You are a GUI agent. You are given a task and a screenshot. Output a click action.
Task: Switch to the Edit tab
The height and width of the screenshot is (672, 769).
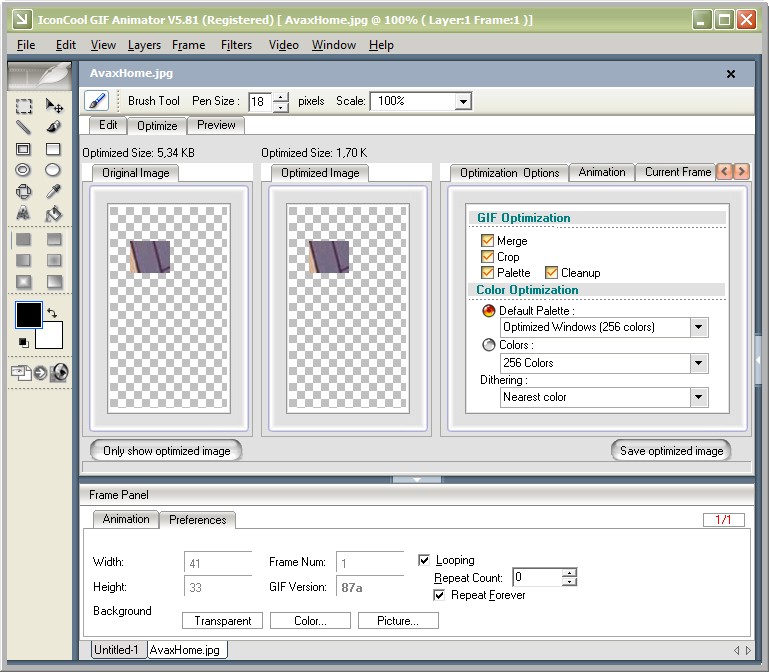point(108,125)
